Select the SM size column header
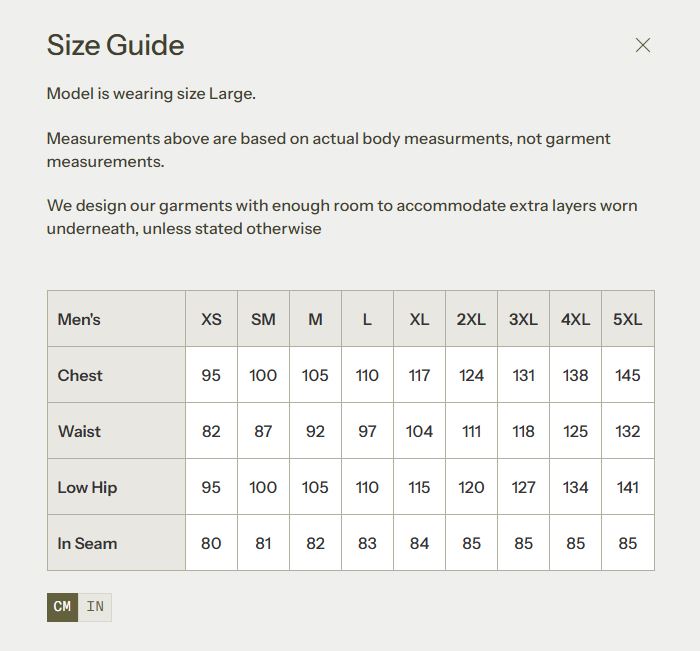The height and width of the screenshot is (651, 700). tap(263, 320)
